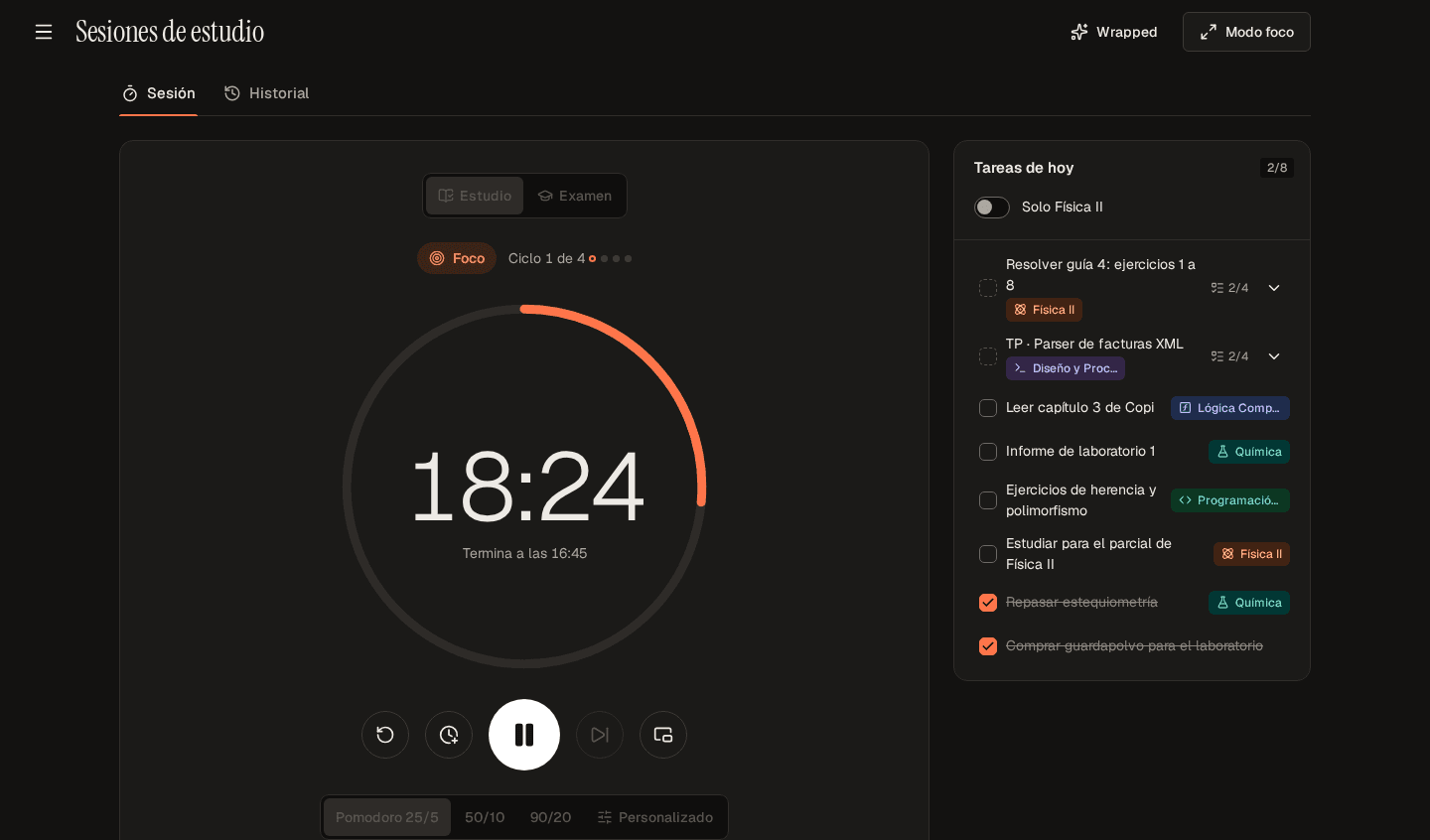Switch to Examen mode
The height and width of the screenshot is (840, 1430).
575,196
